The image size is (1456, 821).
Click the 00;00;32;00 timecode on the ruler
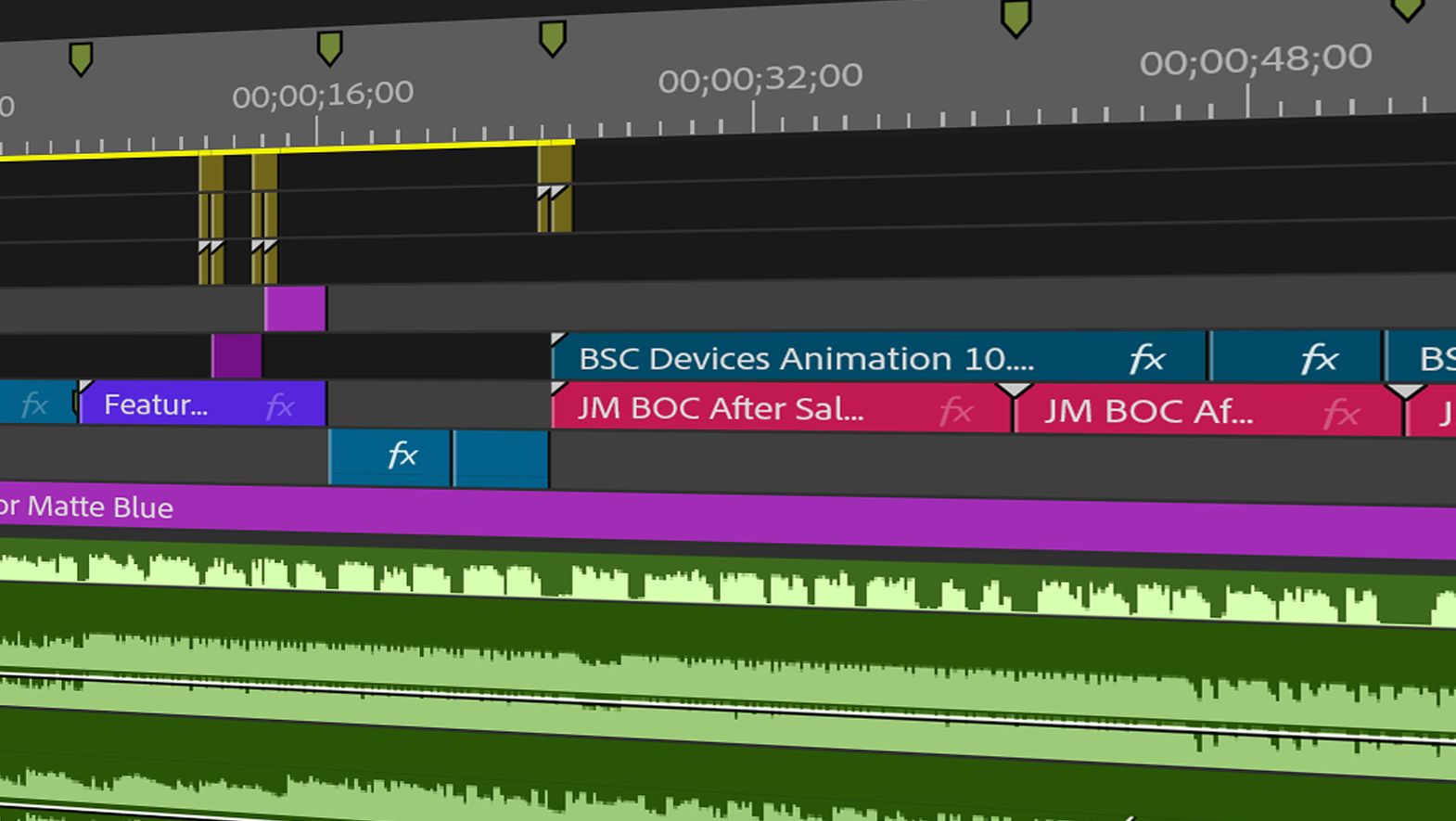point(760,78)
